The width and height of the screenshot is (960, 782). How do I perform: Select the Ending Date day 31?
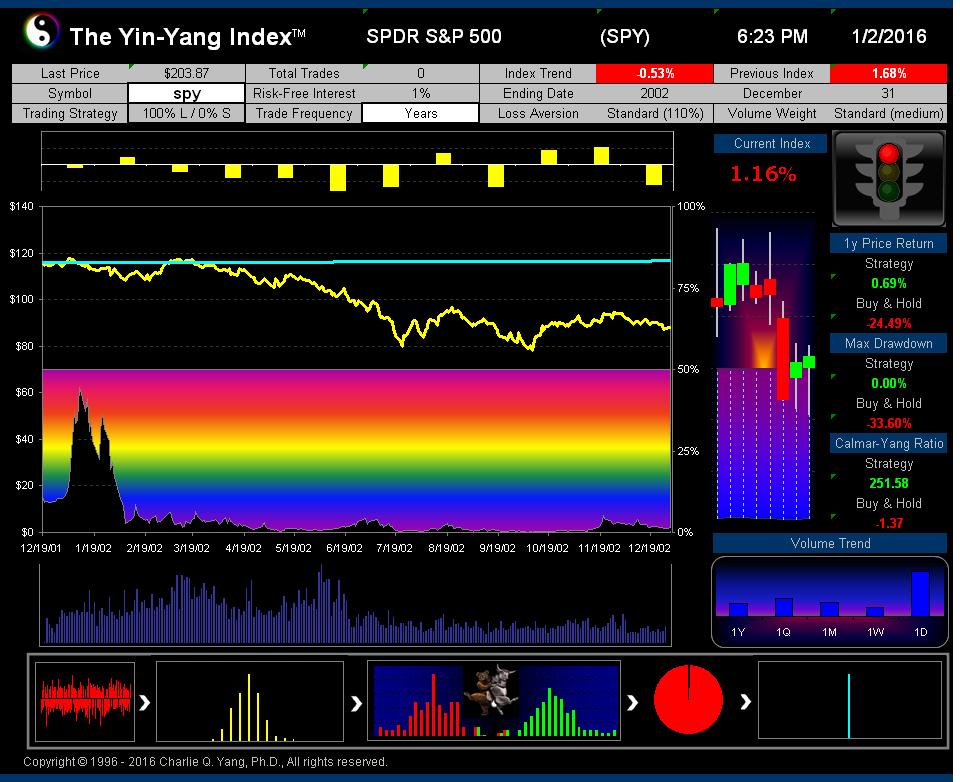tap(888, 94)
